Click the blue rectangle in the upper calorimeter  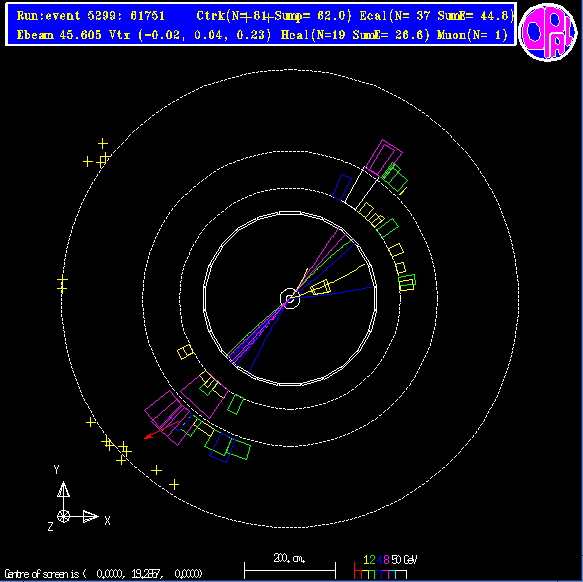[342, 187]
